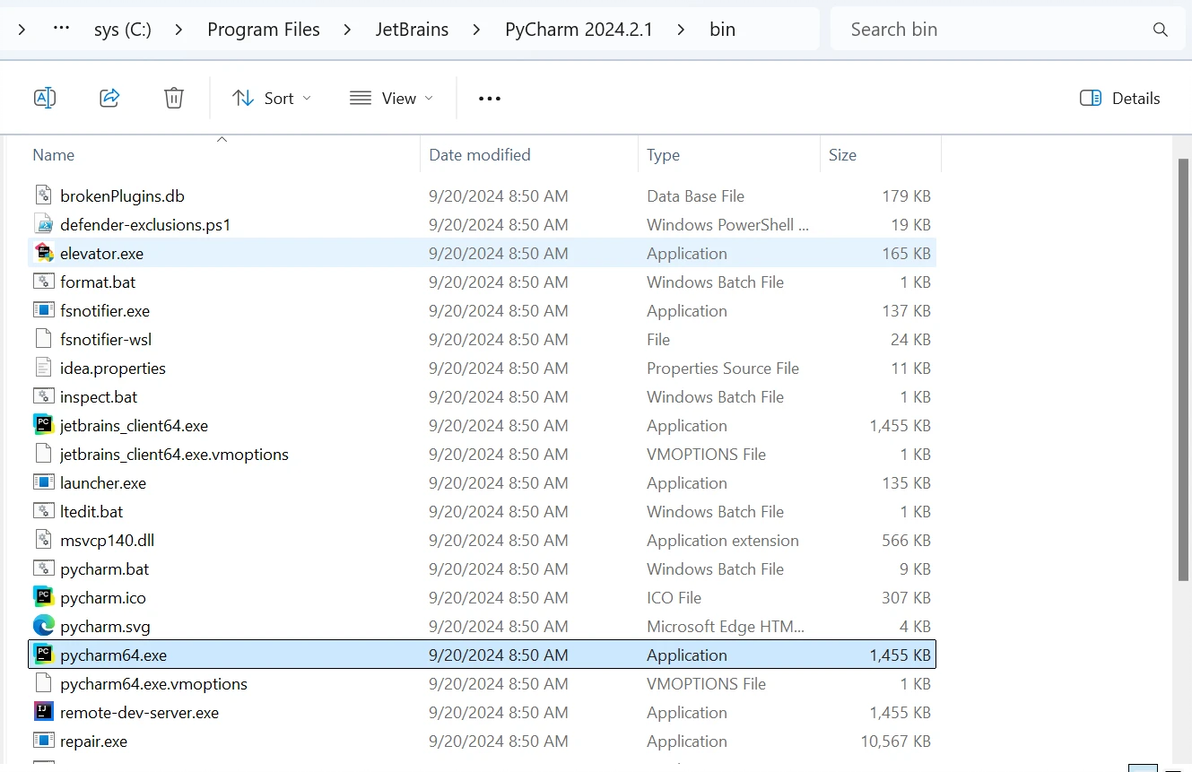
Task: Click the fsnotifier-wsl blank file icon
Action: (43, 339)
